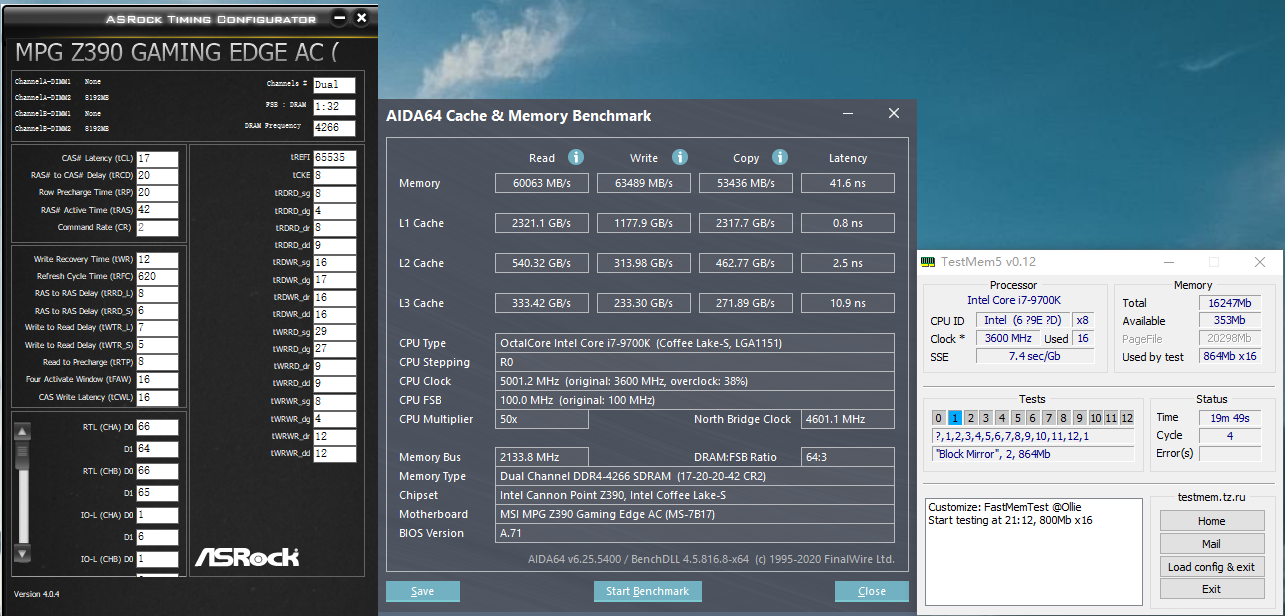This screenshot has width=1285, height=616.
Task: Select test number 1 in TestMem5
Action: [x=954, y=418]
